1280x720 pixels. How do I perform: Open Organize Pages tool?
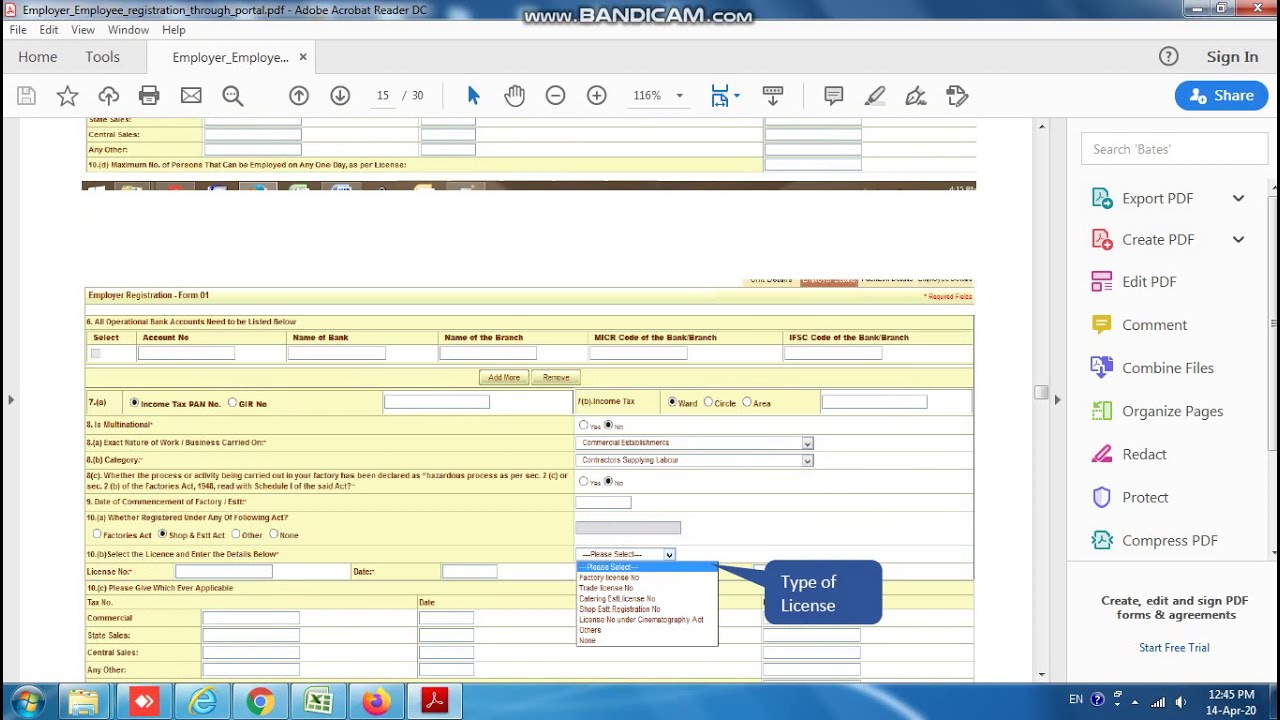[x=1172, y=411]
